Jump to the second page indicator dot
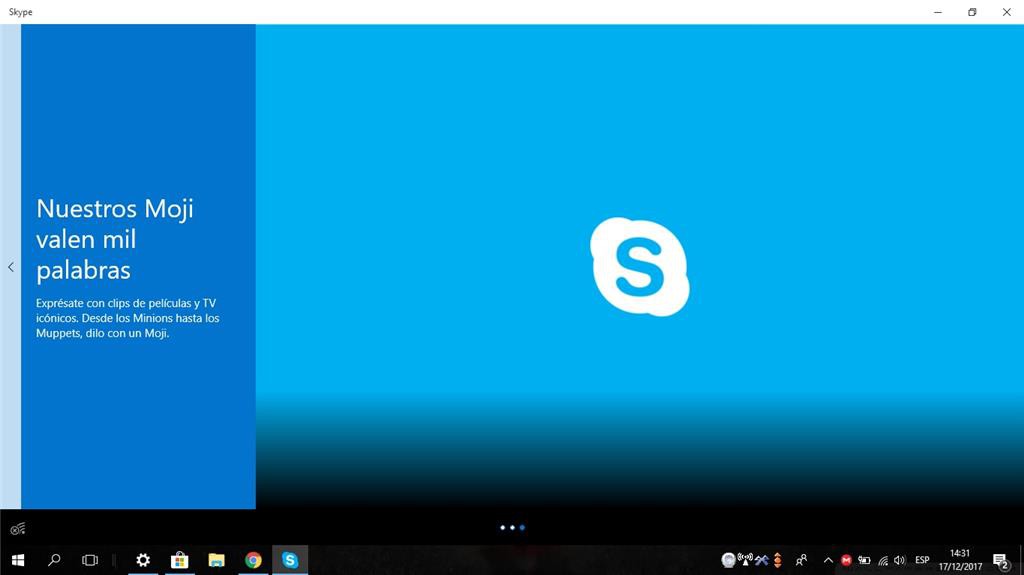The height and width of the screenshot is (575, 1024). (512, 527)
